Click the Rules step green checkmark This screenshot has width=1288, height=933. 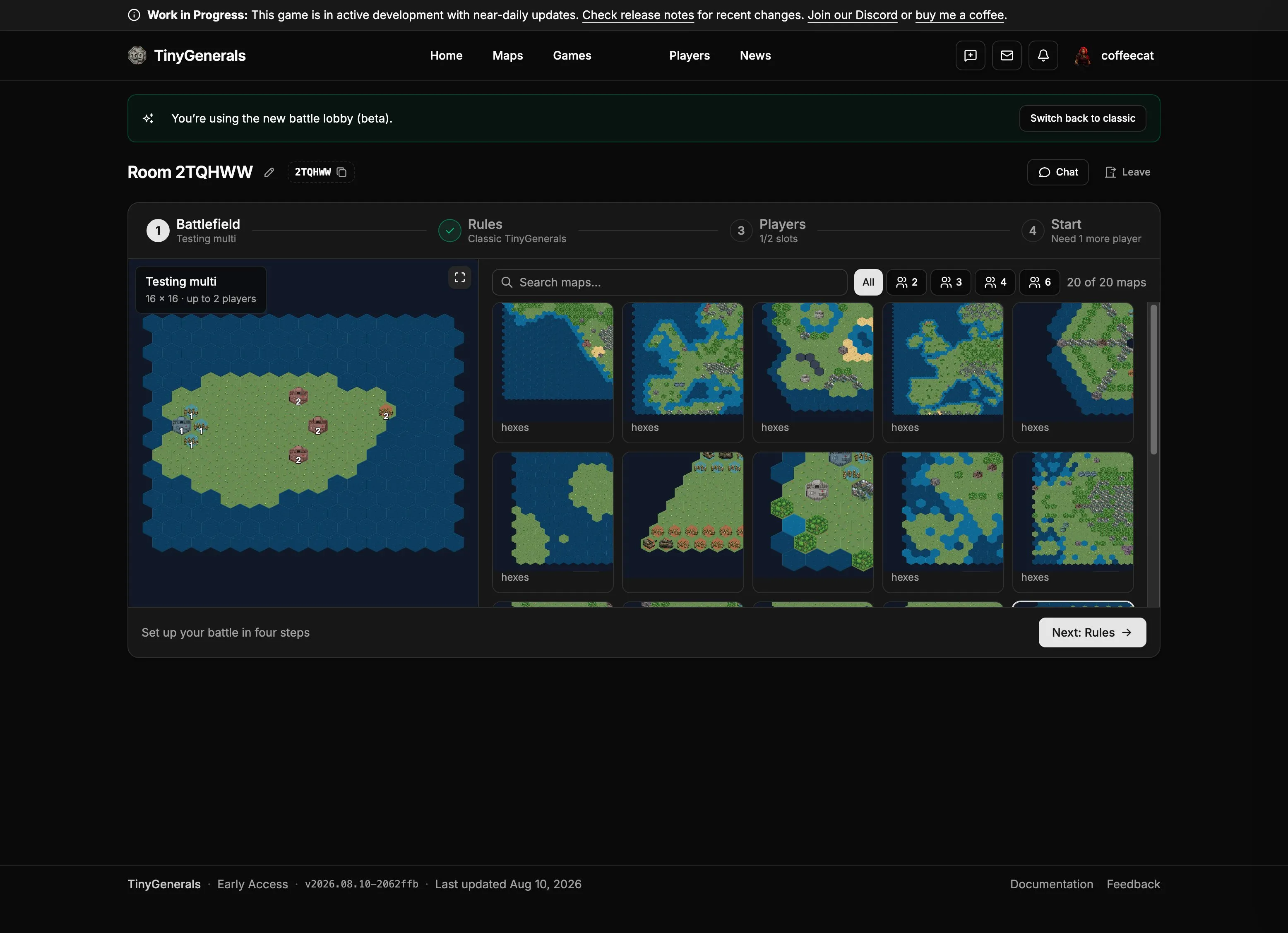pos(449,231)
